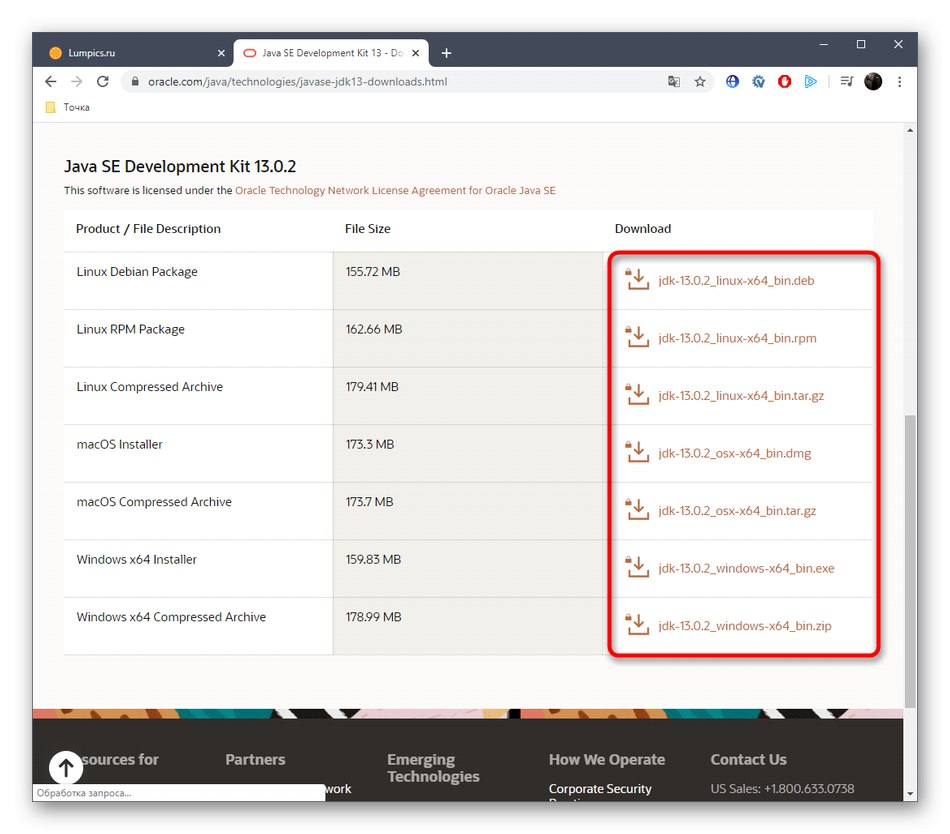Bookmark this page with the star

(x=700, y=81)
